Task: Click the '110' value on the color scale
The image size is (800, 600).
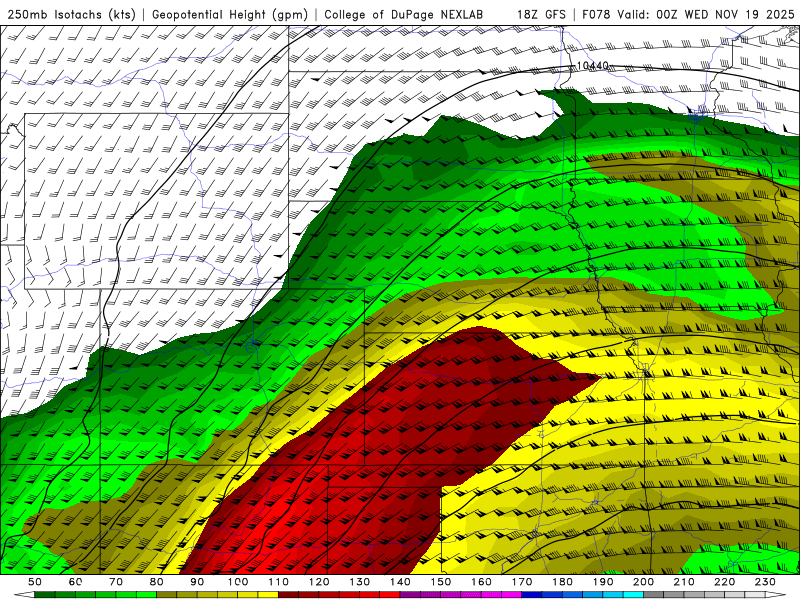Action: (x=279, y=582)
